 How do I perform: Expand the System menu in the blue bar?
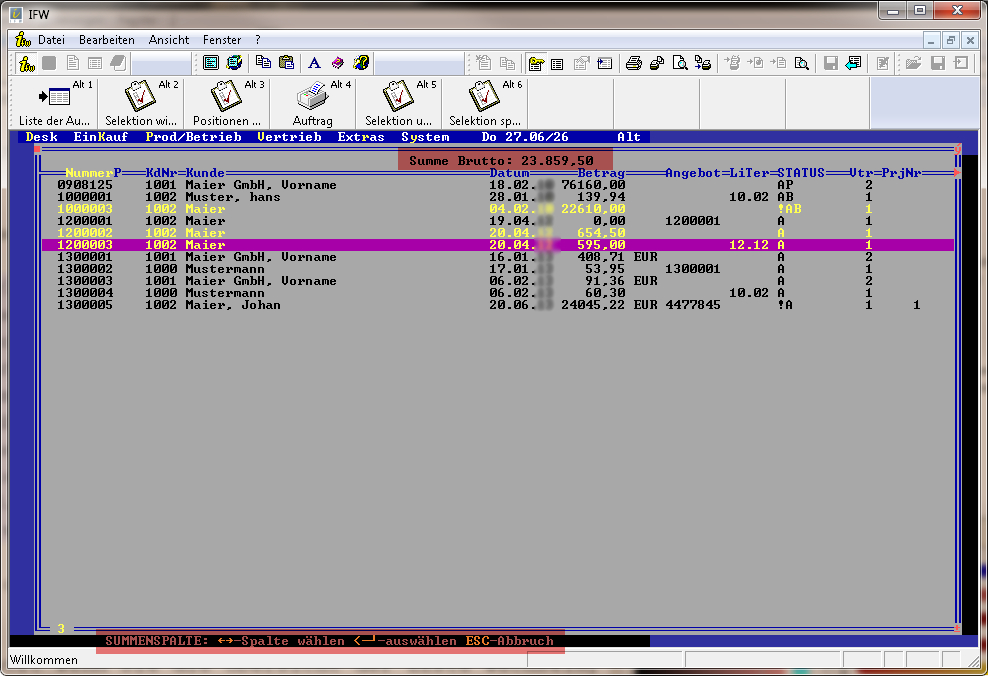pyautogui.click(x=425, y=137)
